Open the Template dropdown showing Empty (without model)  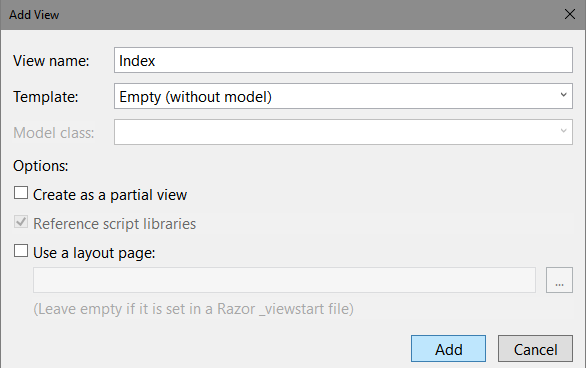pos(343,96)
